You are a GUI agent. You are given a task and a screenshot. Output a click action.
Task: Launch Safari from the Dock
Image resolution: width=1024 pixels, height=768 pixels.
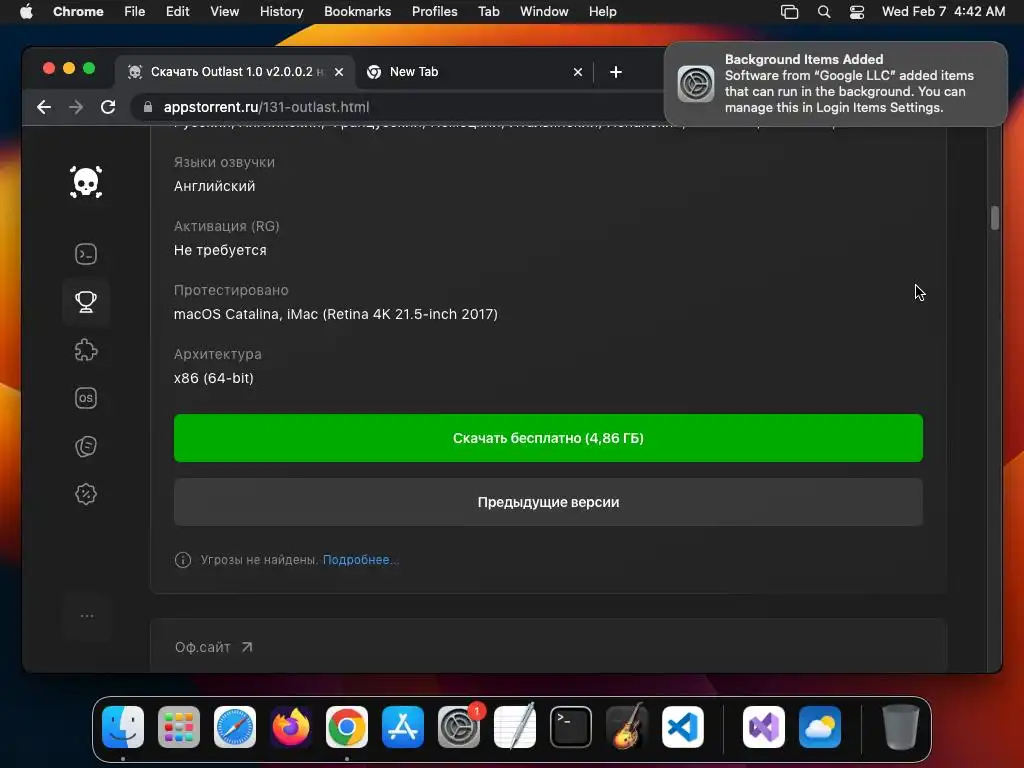(x=235, y=727)
